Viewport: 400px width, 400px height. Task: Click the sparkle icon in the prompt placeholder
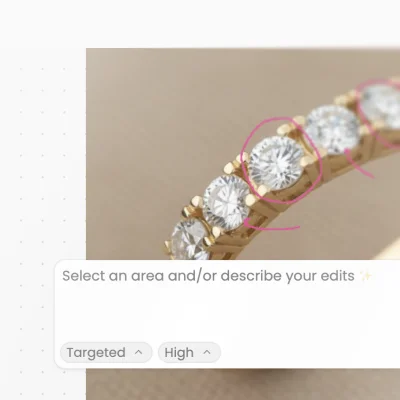click(x=366, y=276)
